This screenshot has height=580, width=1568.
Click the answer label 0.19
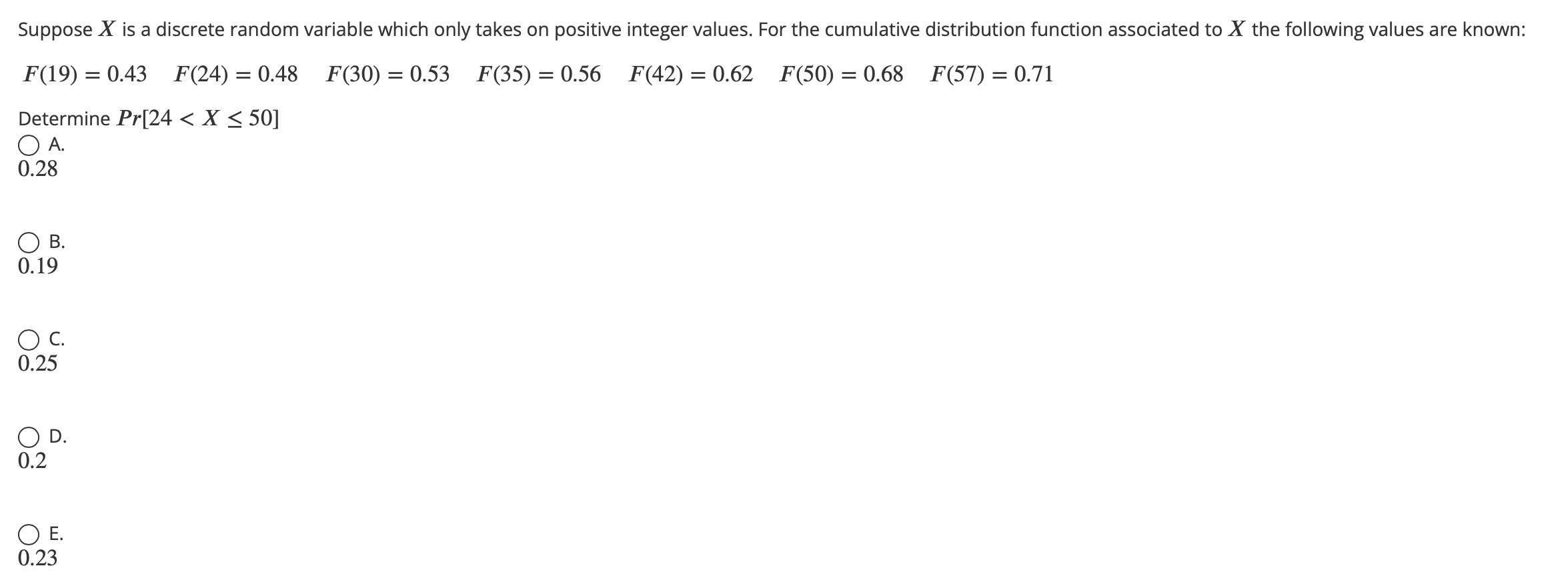pos(37,267)
